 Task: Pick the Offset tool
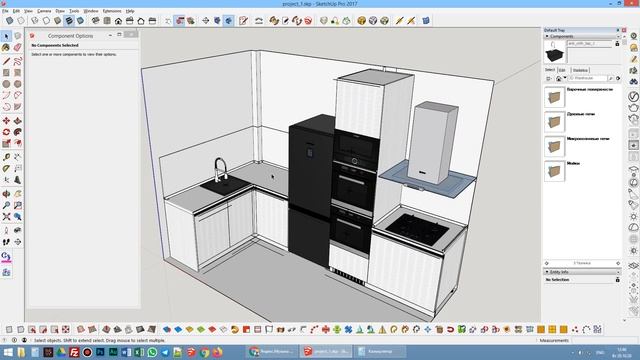coord(18,143)
